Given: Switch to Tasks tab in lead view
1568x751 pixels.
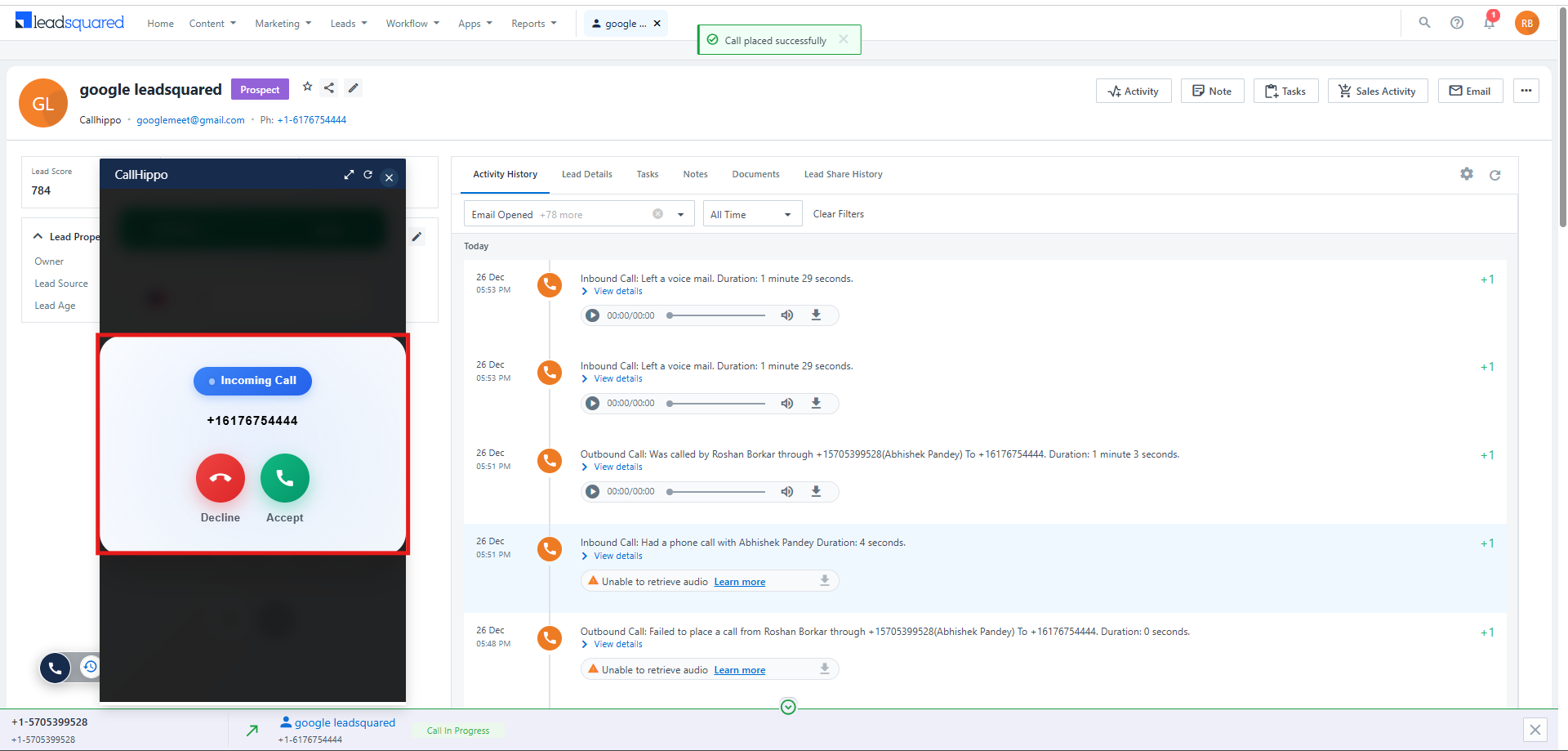Looking at the screenshot, I should coord(648,174).
